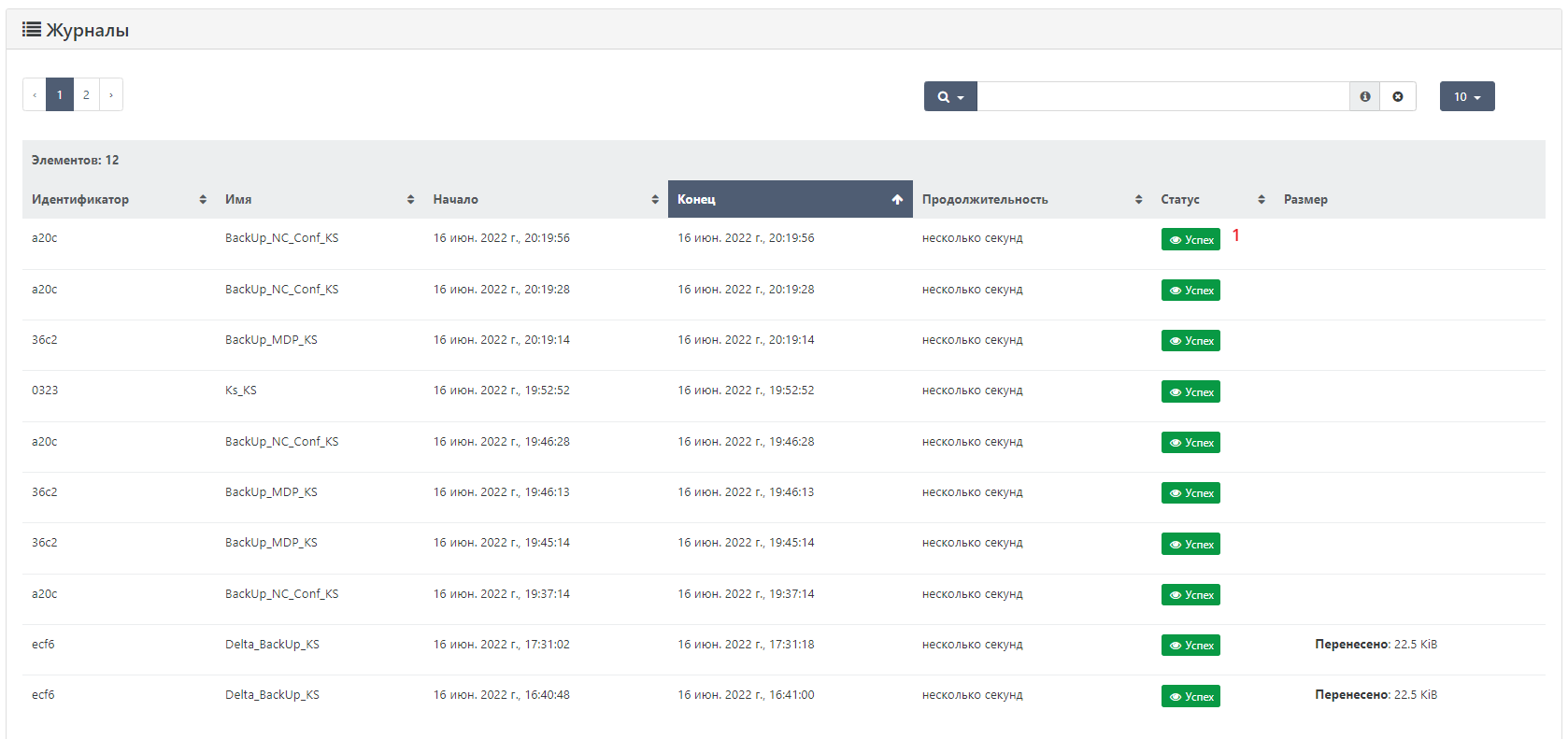Screen dimensions: 1568x739
Task: Go to page 2 of the journal
Action: tap(86, 94)
